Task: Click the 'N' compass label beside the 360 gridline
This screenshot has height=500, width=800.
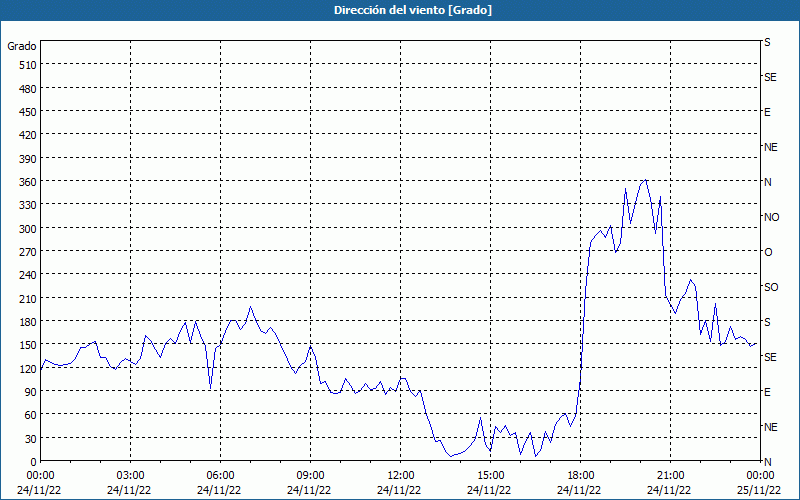Action: click(x=767, y=182)
